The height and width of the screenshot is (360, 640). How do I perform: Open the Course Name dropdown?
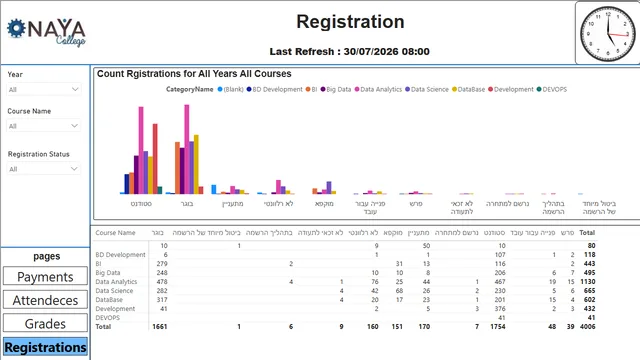[44, 126]
